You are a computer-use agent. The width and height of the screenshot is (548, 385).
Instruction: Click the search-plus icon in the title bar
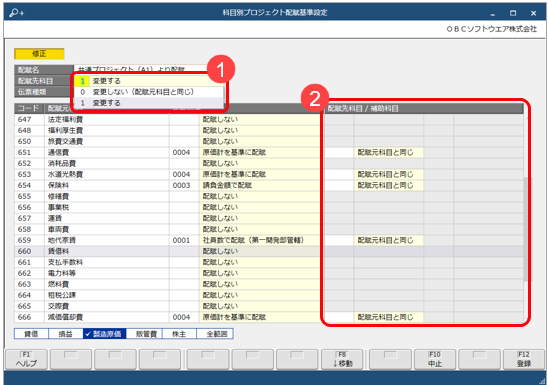[17, 13]
